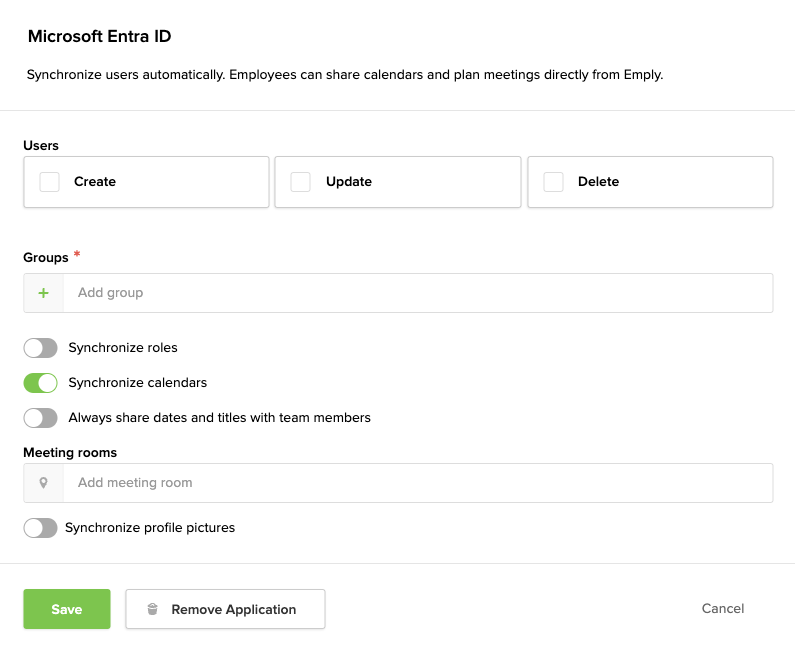795x650 pixels.
Task: Turn on the Synchronize roles toggle
Action: [41, 348]
